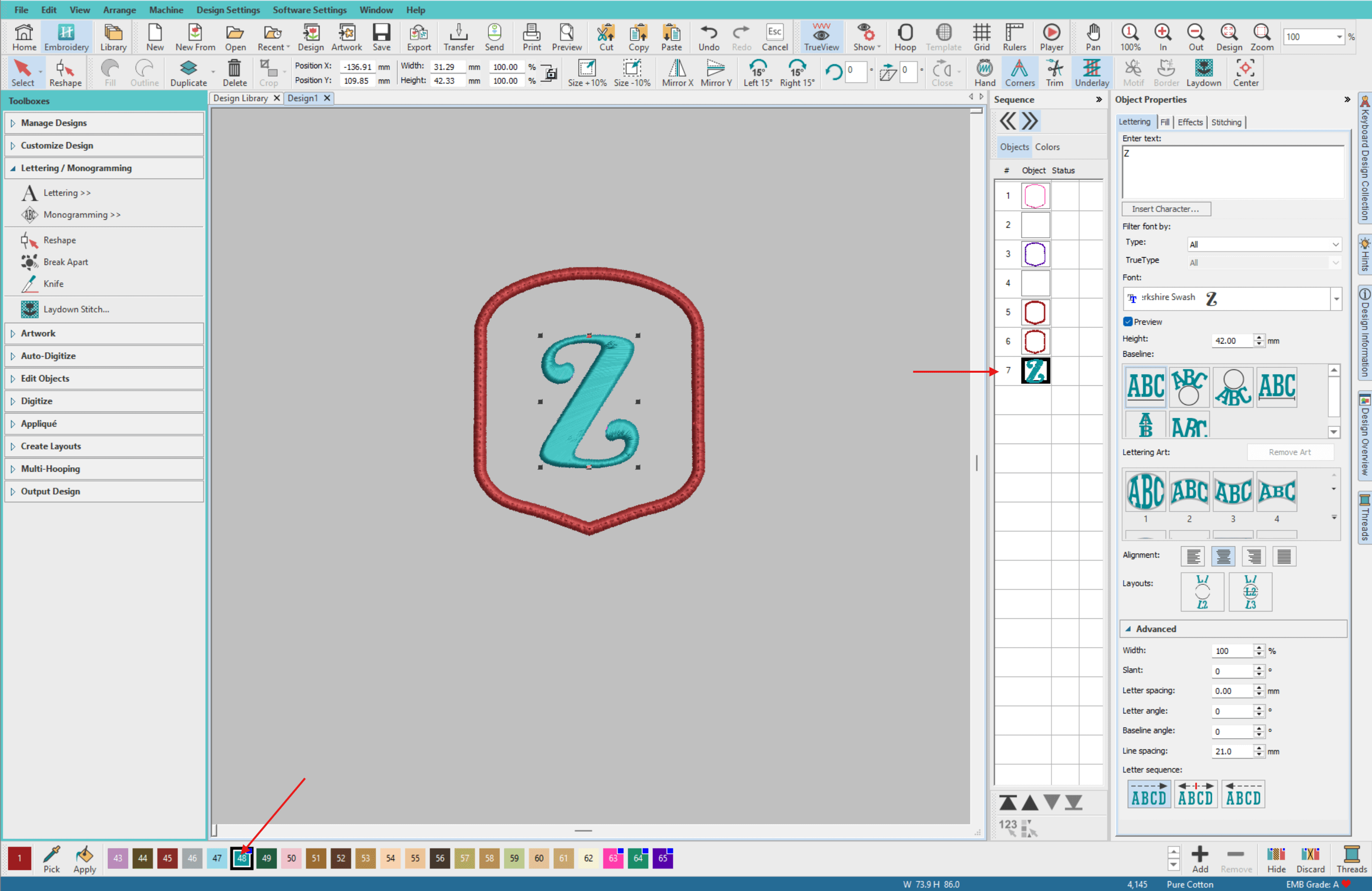
Task: Expand the Artwork toolbox section
Action: (x=39, y=333)
